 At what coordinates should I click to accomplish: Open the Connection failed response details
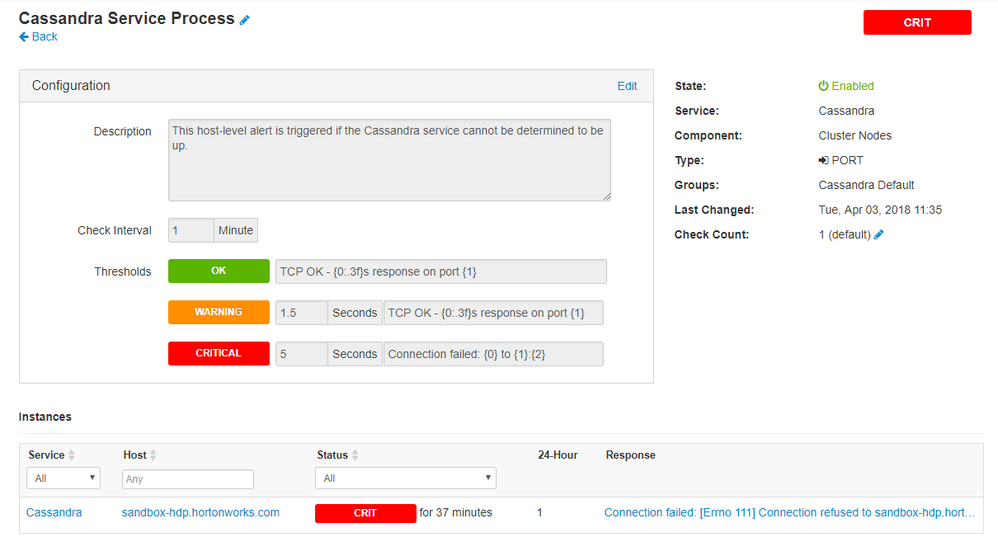point(789,513)
